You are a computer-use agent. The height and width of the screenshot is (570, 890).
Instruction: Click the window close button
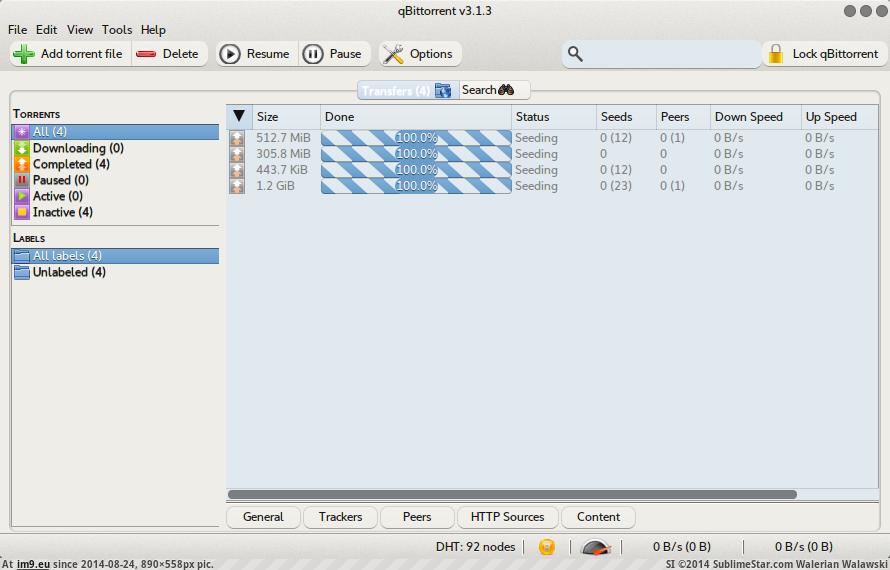pyautogui.click(x=881, y=11)
